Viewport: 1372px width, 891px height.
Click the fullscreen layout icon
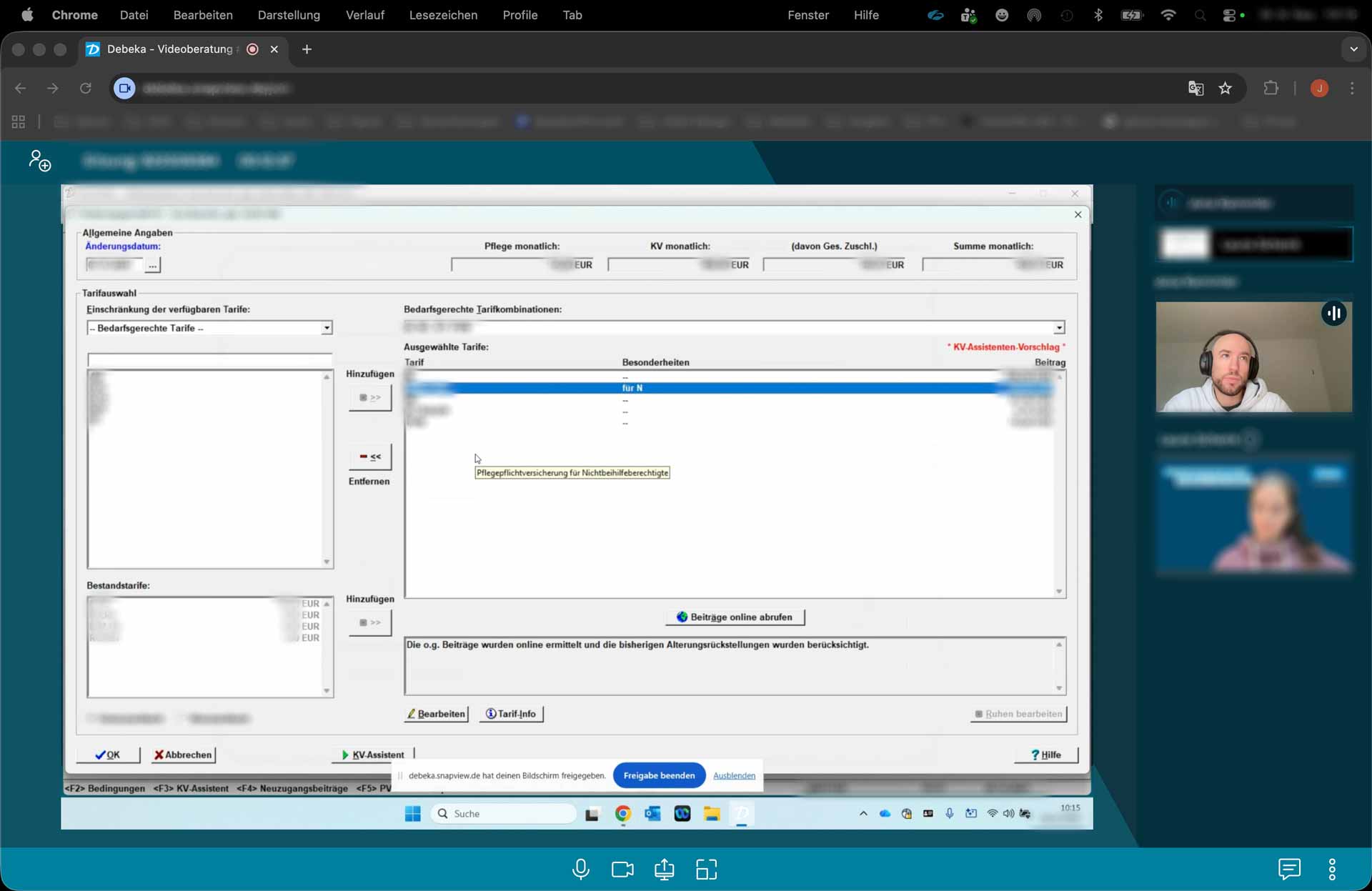tap(706, 869)
